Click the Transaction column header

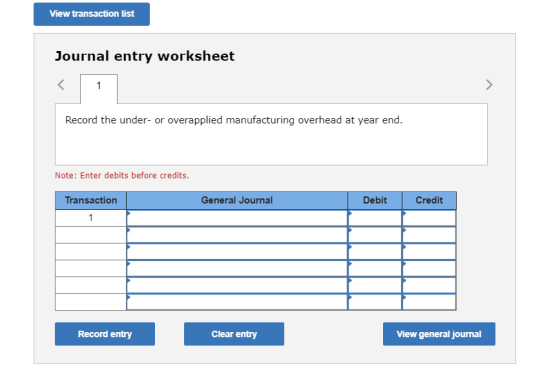91,200
